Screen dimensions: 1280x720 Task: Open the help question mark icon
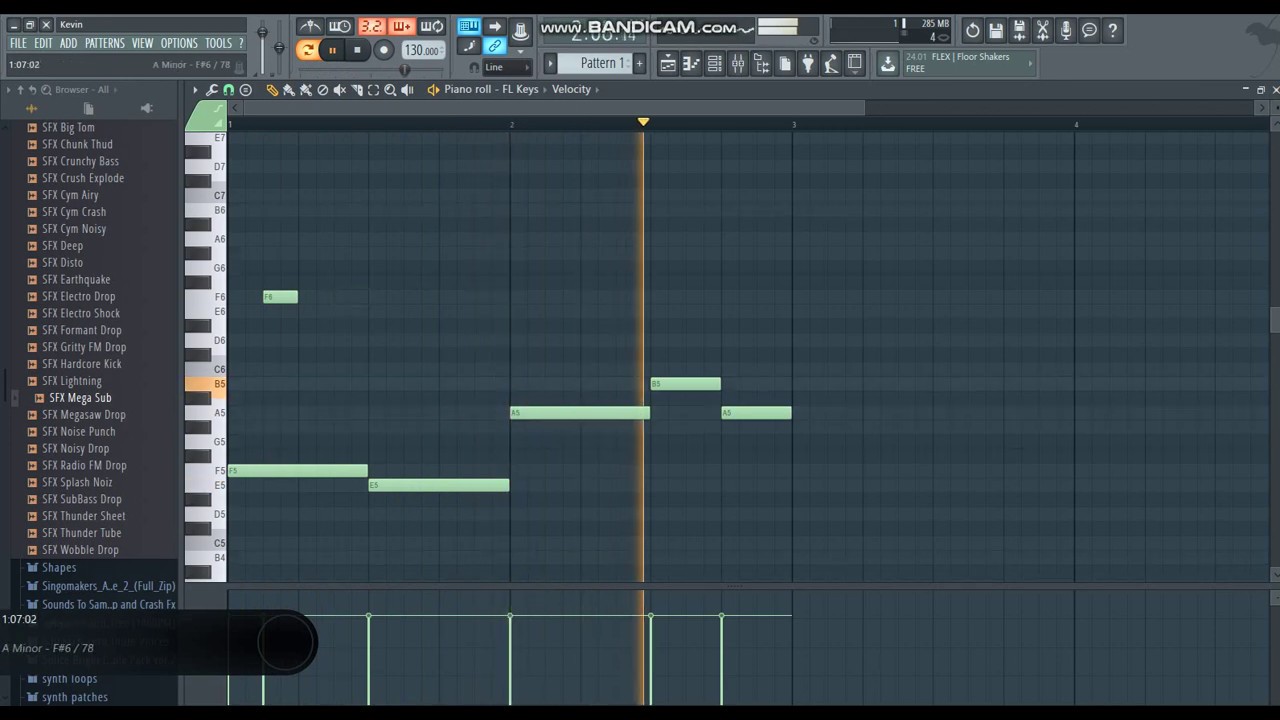[1113, 30]
